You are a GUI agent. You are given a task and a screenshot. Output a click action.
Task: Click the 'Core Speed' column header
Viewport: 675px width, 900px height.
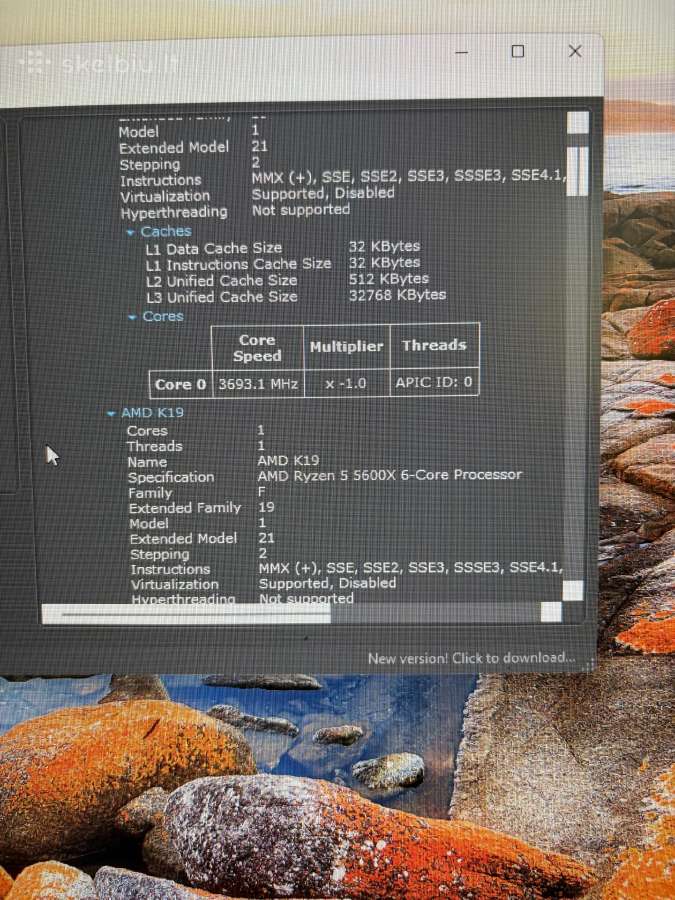257,348
